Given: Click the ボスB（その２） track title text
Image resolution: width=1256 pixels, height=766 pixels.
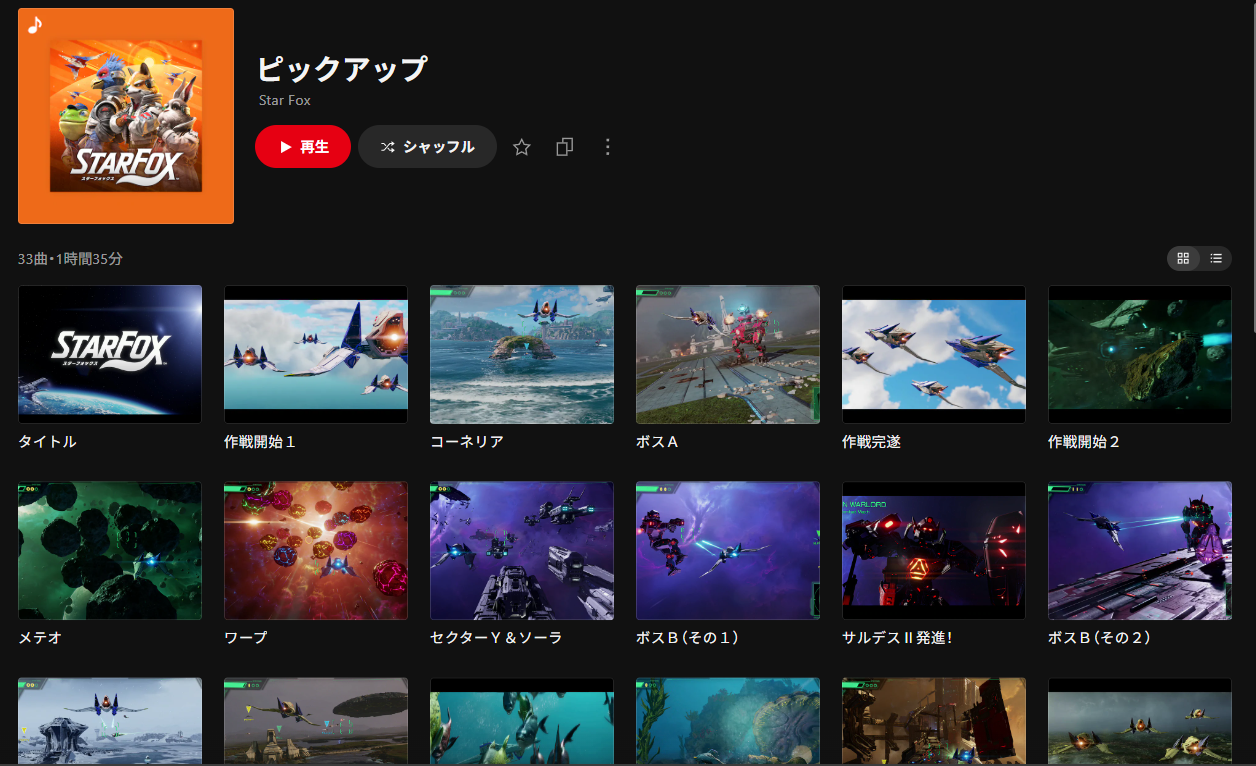Looking at the screenshot, I should pos(1100,637).
